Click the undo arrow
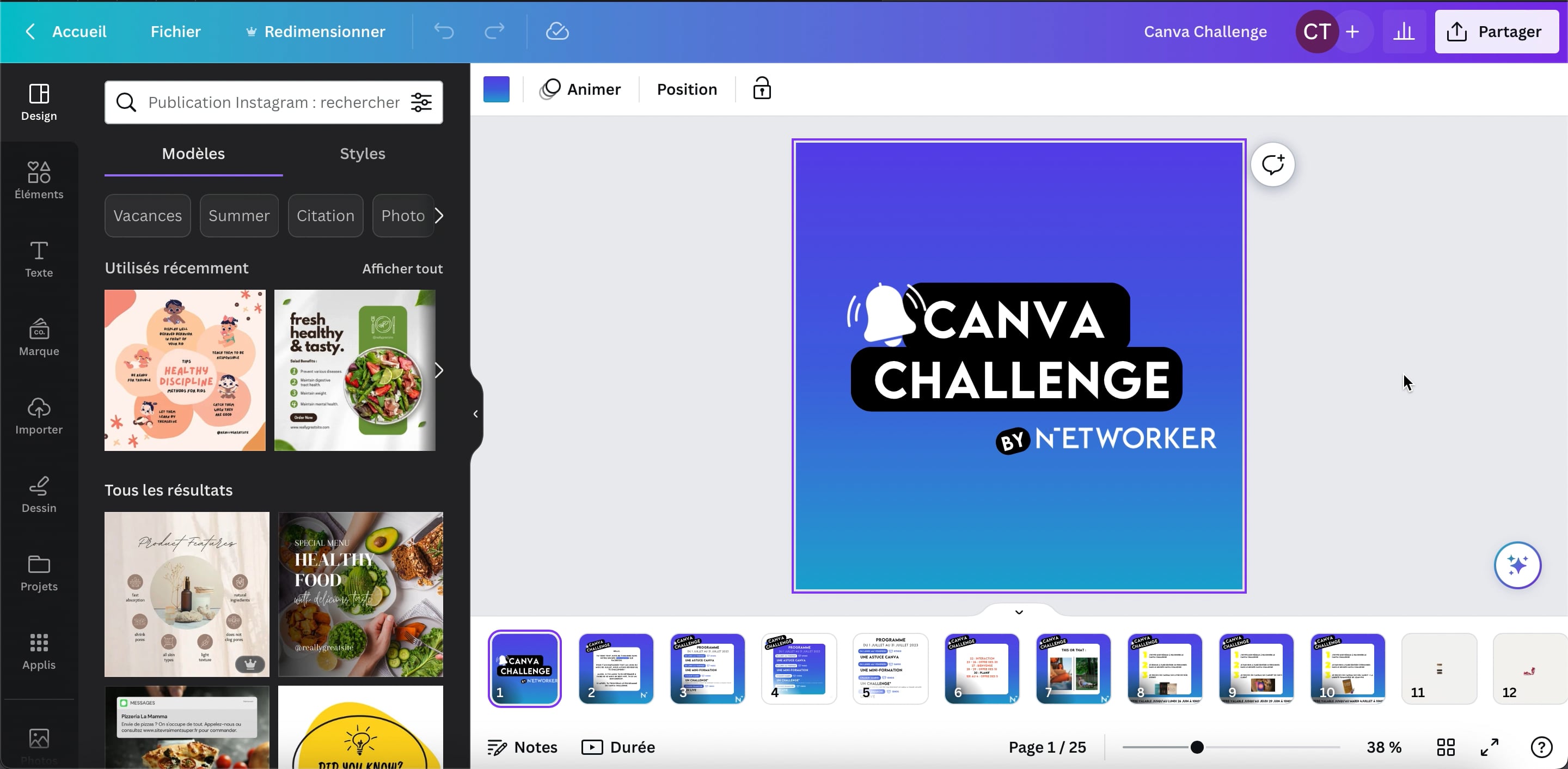The width and height of the screenshot is (1568, 769). tap(444, 32)
